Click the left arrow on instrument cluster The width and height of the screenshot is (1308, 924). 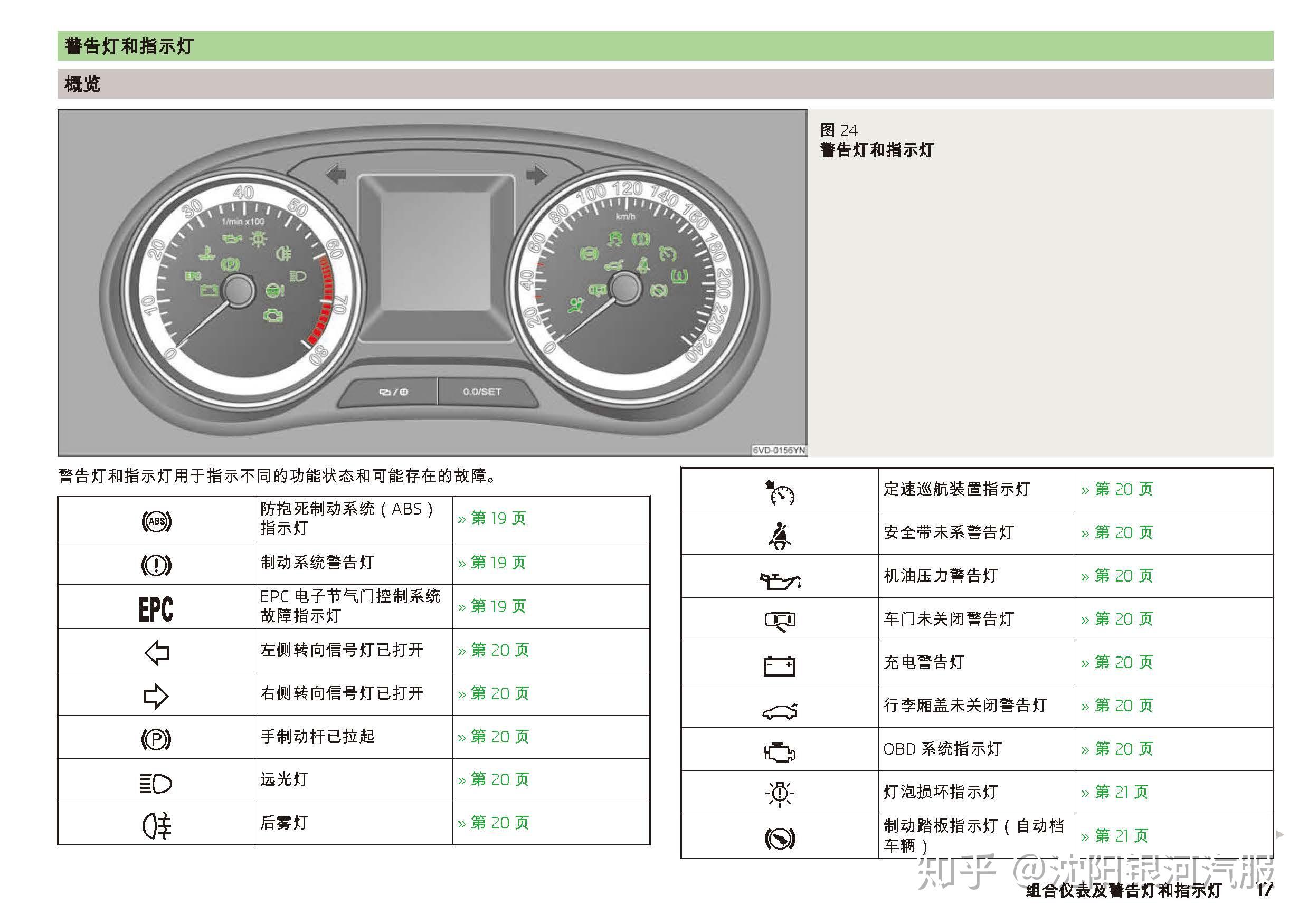(336, 174)
